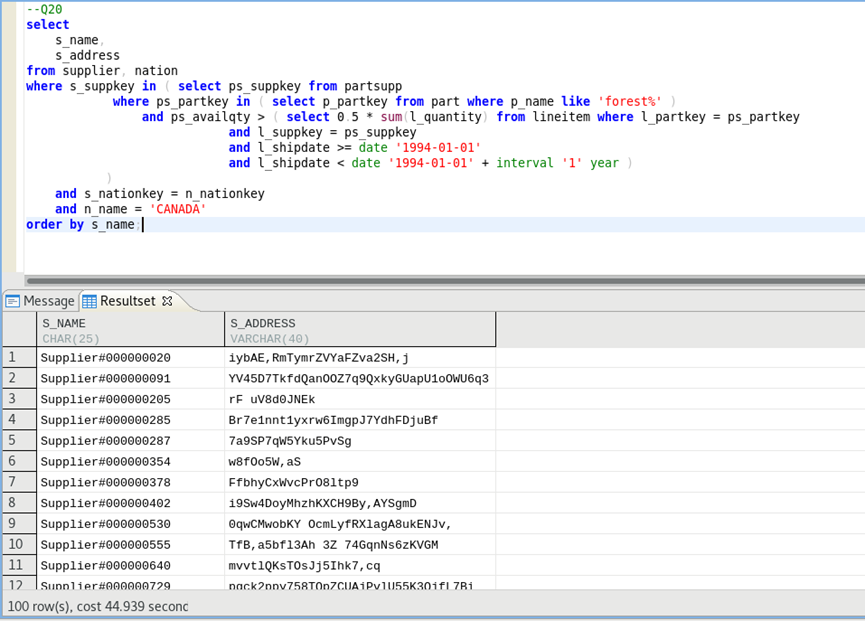Click cell Supplier#000000555
This screenshot has width=865, height=621.
131,545
